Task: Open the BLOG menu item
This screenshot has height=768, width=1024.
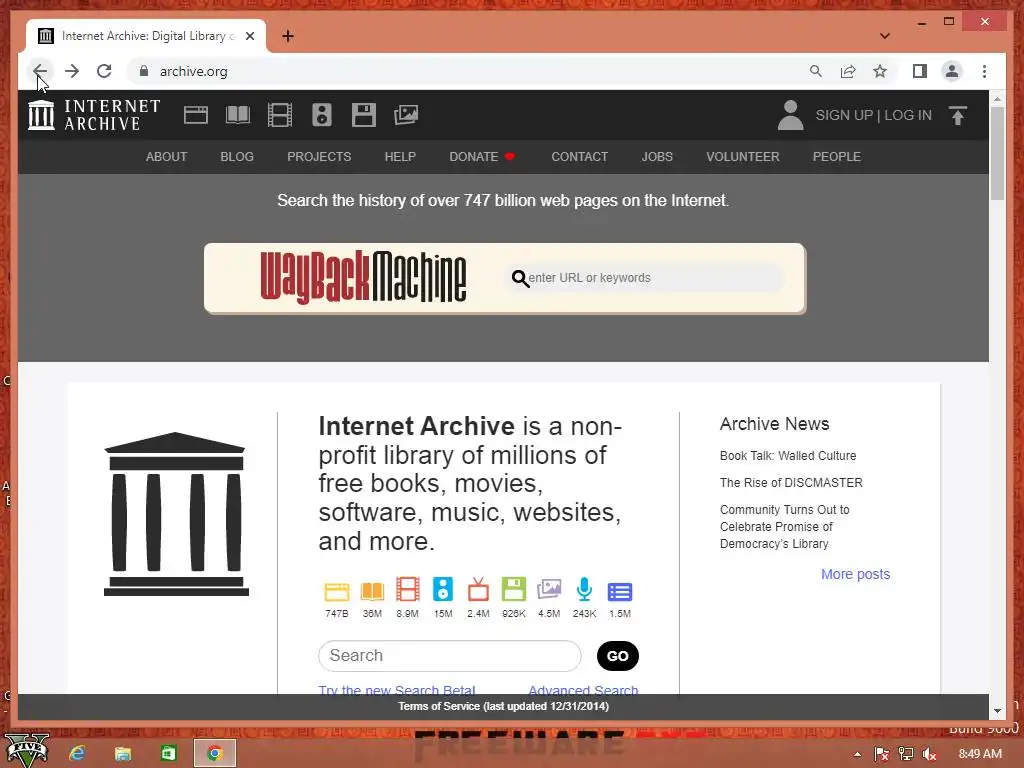Action: (237, 157)
